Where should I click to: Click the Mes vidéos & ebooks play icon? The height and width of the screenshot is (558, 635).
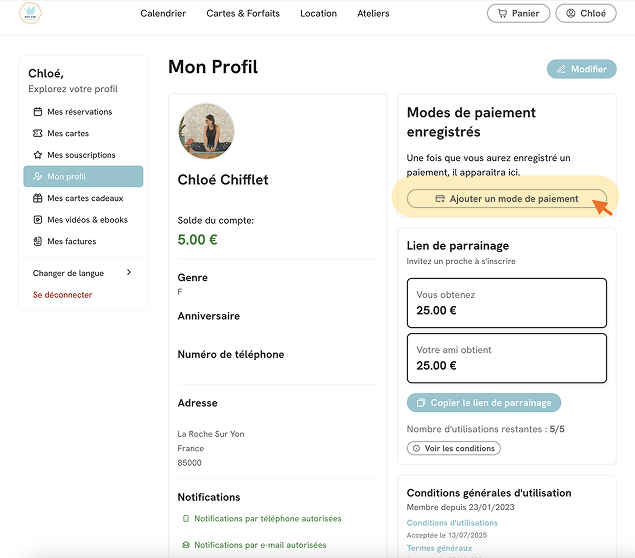coord(38,220)
